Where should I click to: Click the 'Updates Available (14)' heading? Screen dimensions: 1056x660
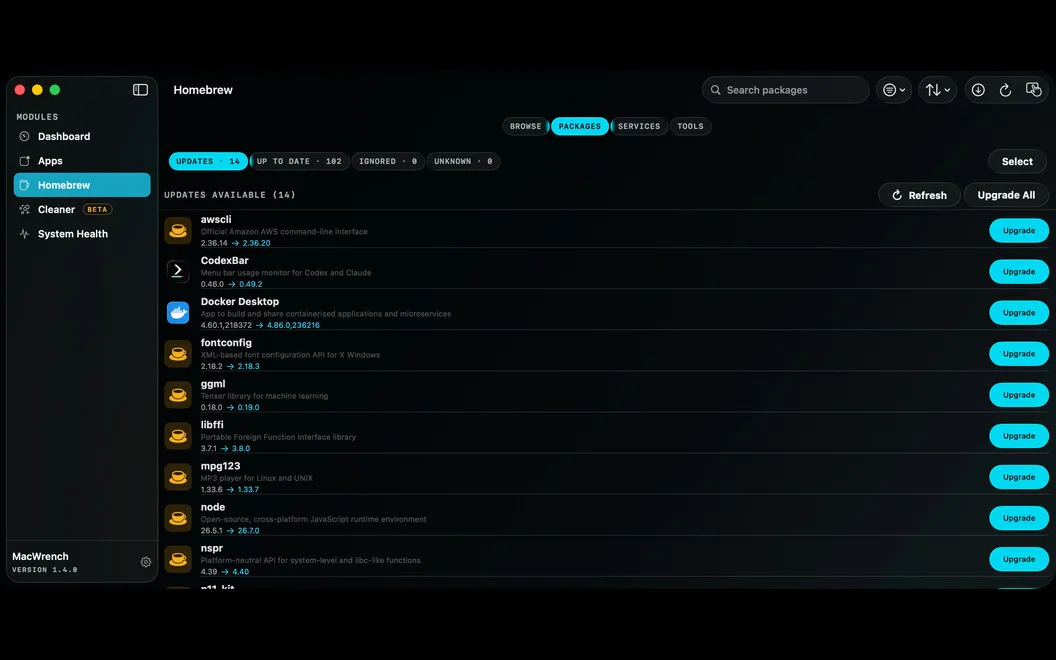click(x=230, y=195)
